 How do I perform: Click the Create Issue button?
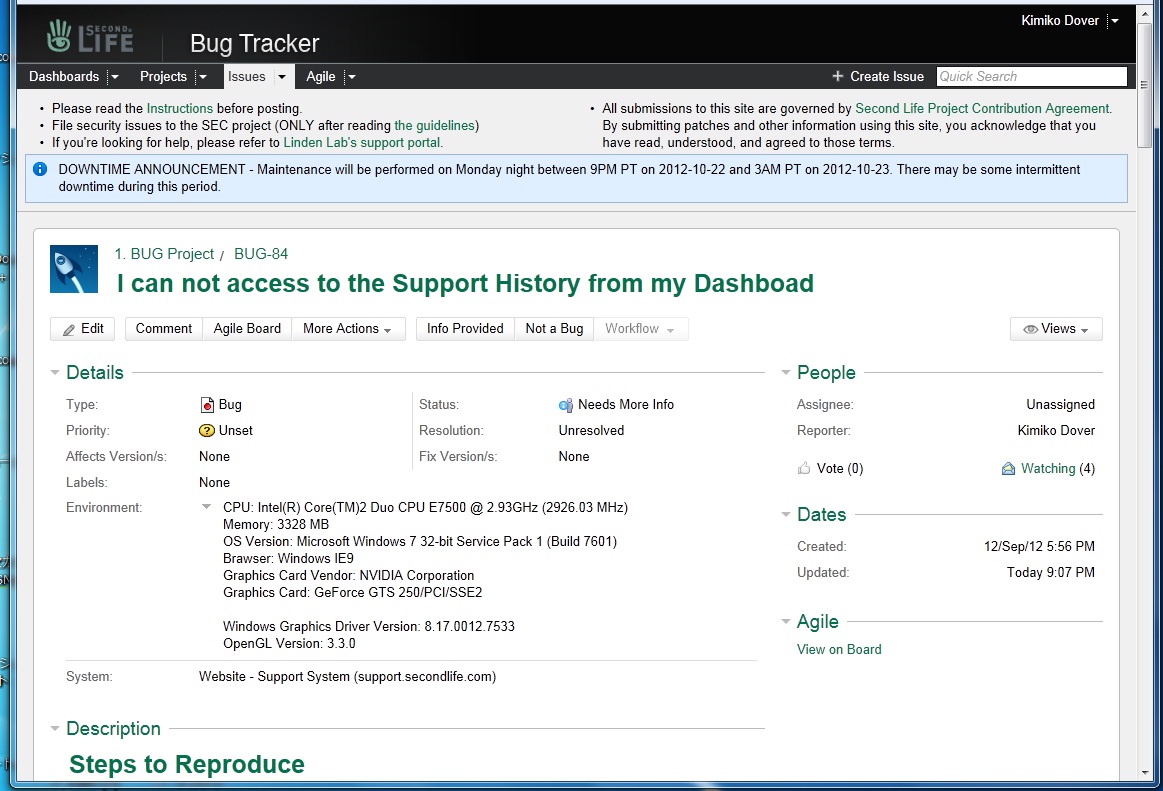point(878,76)
